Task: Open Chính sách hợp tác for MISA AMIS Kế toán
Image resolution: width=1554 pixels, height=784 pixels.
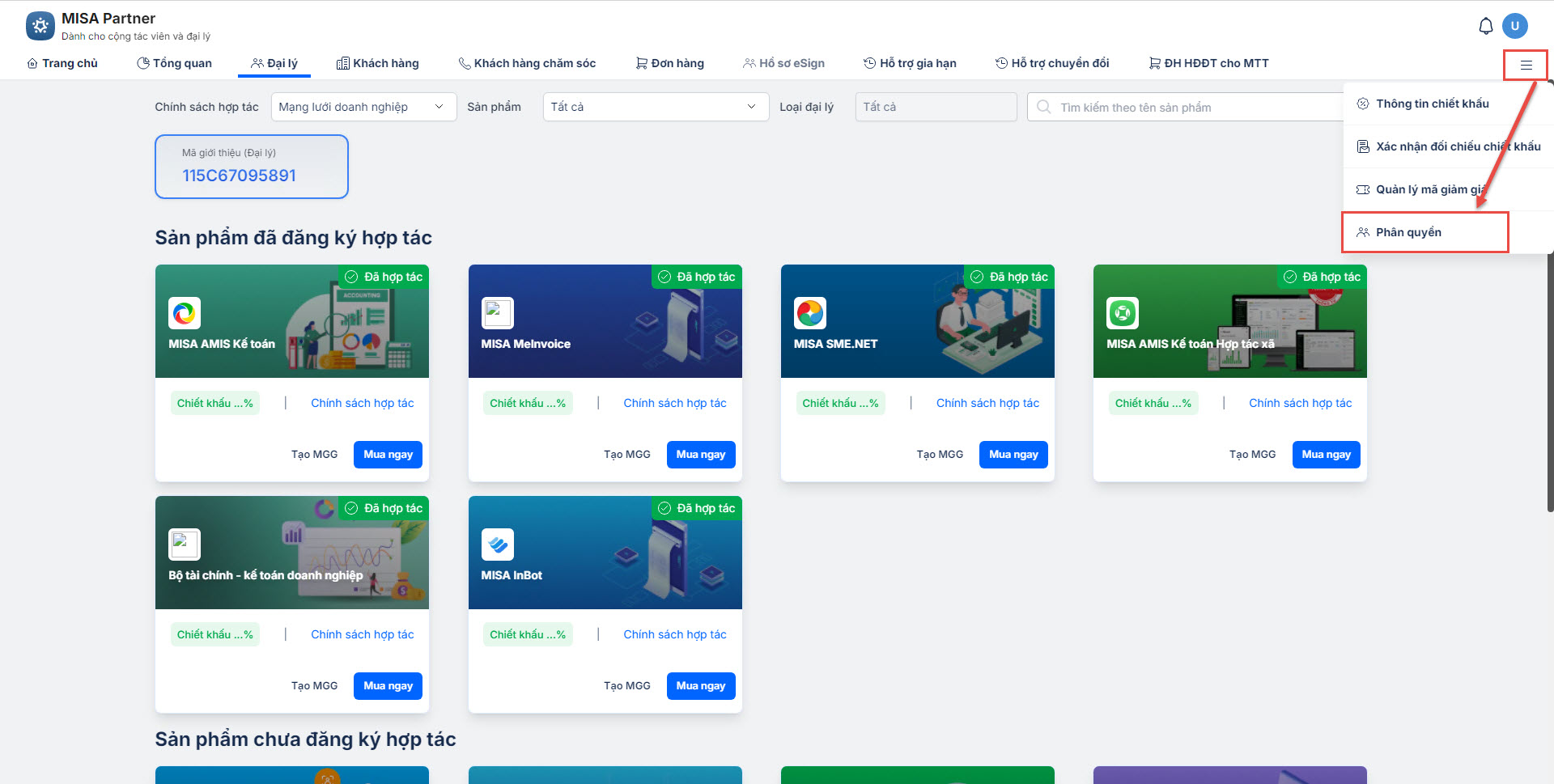Action: tap(363, 403)
